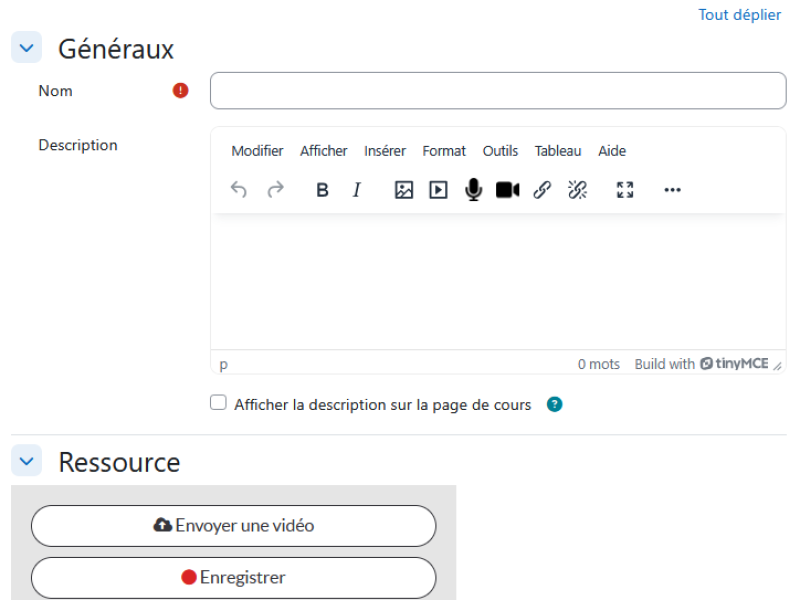The width and height of the screenshot is (800, 600).
Task: Click the red required-field icon beside Nom
Action: pos(180,91)
